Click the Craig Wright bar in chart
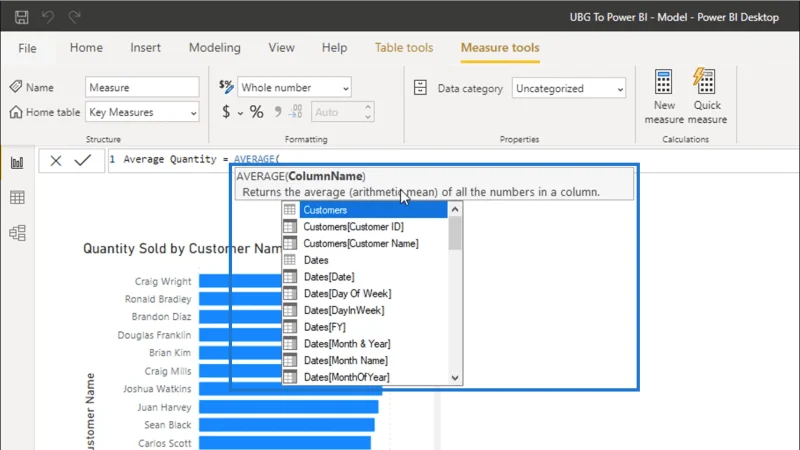 pos(240,281)
